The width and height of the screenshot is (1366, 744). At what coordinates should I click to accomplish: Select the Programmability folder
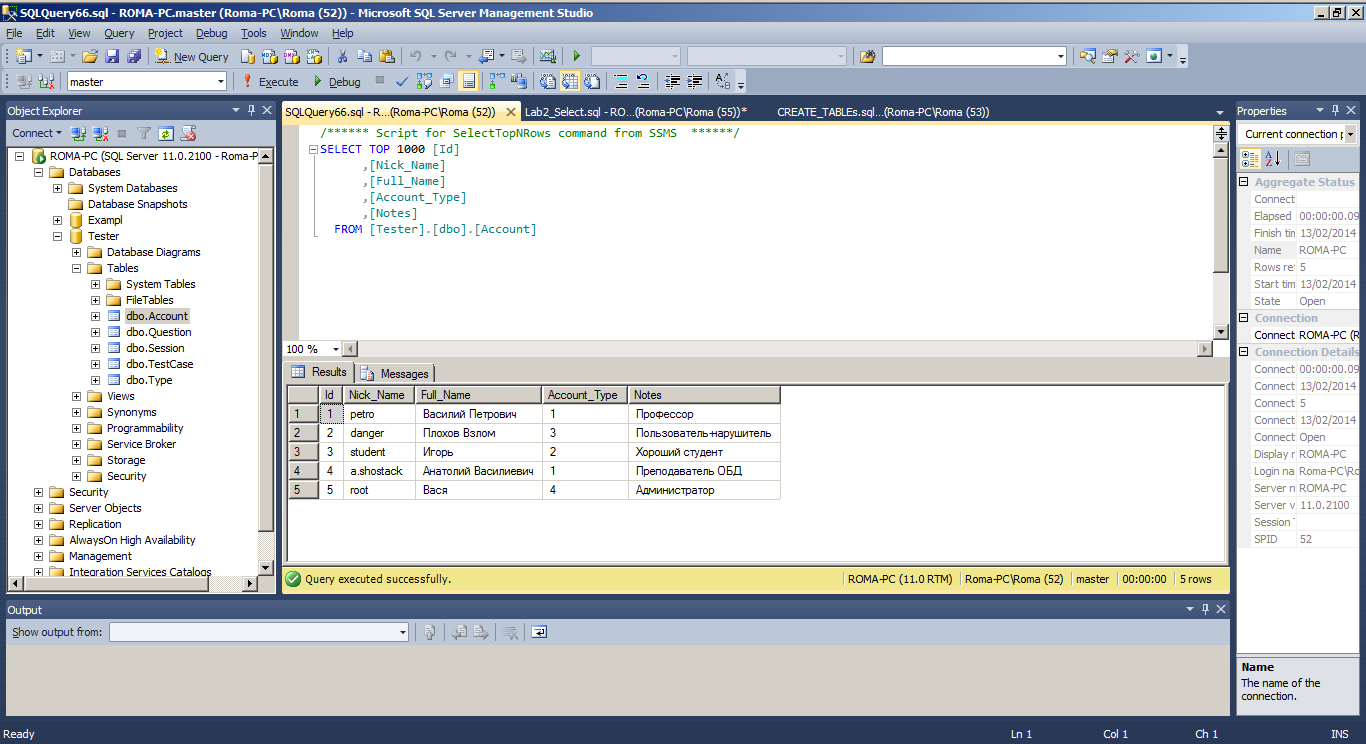[145, 428]
